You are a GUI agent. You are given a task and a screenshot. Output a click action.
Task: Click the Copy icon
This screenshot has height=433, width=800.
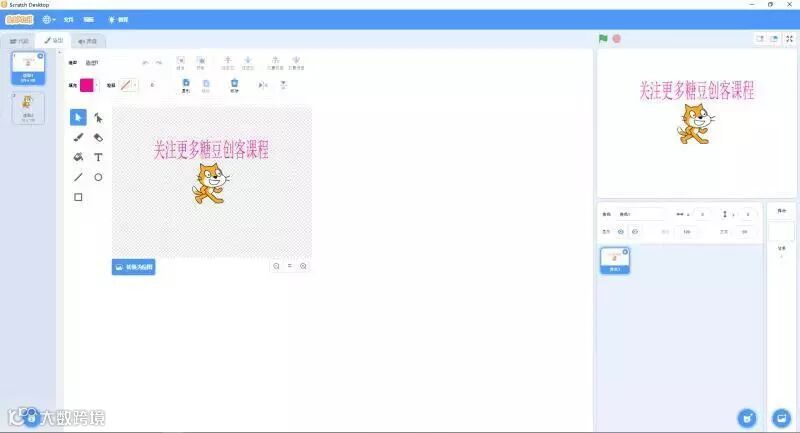click(186, 85)
